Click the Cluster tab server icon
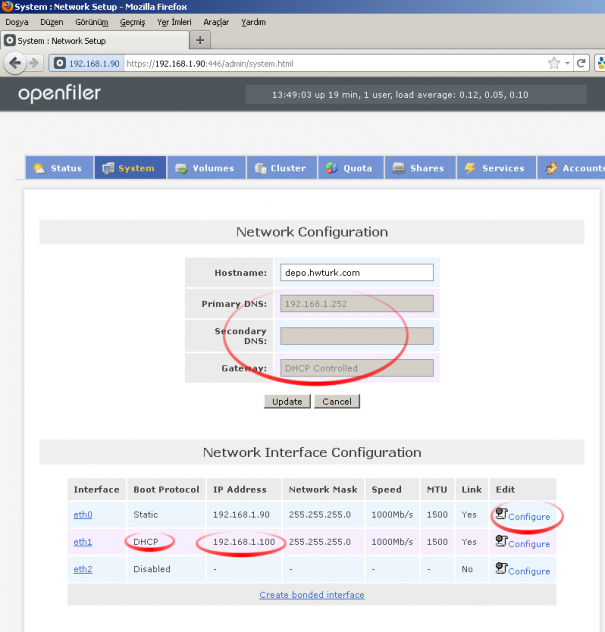 260,168
